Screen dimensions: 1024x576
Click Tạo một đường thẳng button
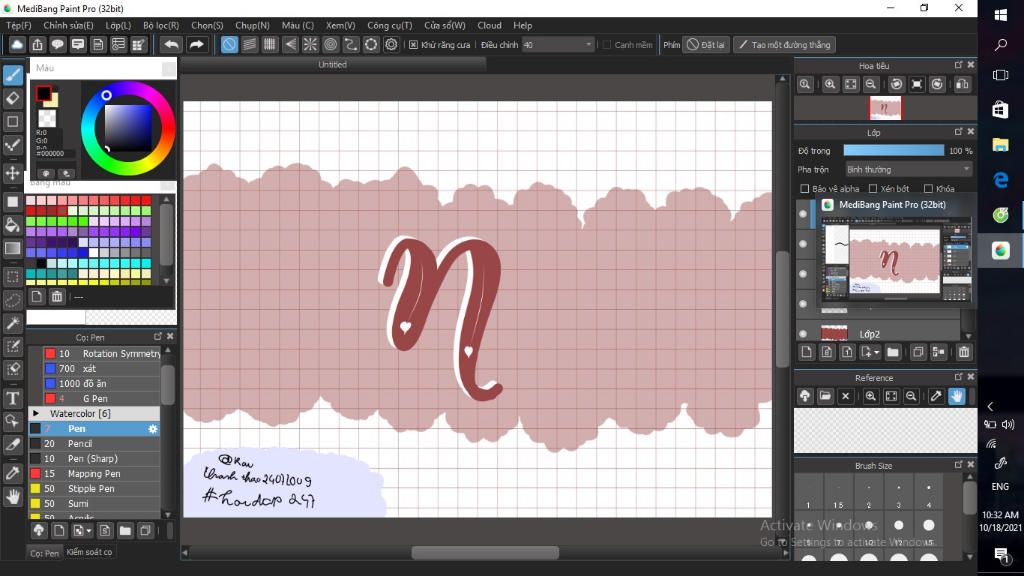(x=784, y=44)
